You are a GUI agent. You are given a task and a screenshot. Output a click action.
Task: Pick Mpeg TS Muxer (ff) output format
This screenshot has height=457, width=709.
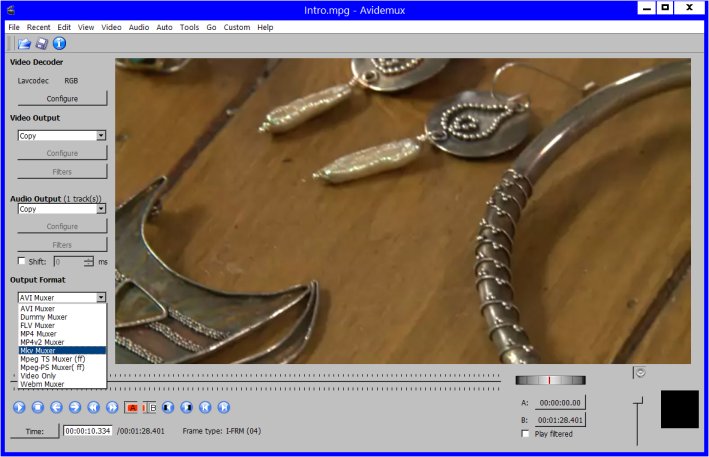tap(62, 358)
